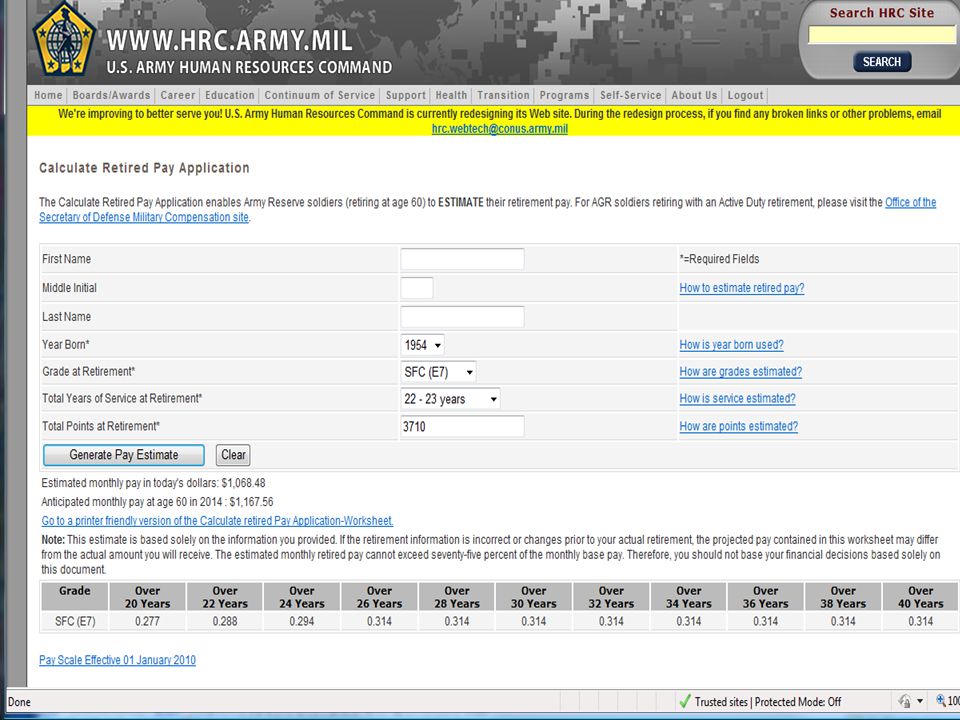This screenshot has height=720, width=960.
Task: Click Protected Mode: Off status text
Action: point(798,702)
